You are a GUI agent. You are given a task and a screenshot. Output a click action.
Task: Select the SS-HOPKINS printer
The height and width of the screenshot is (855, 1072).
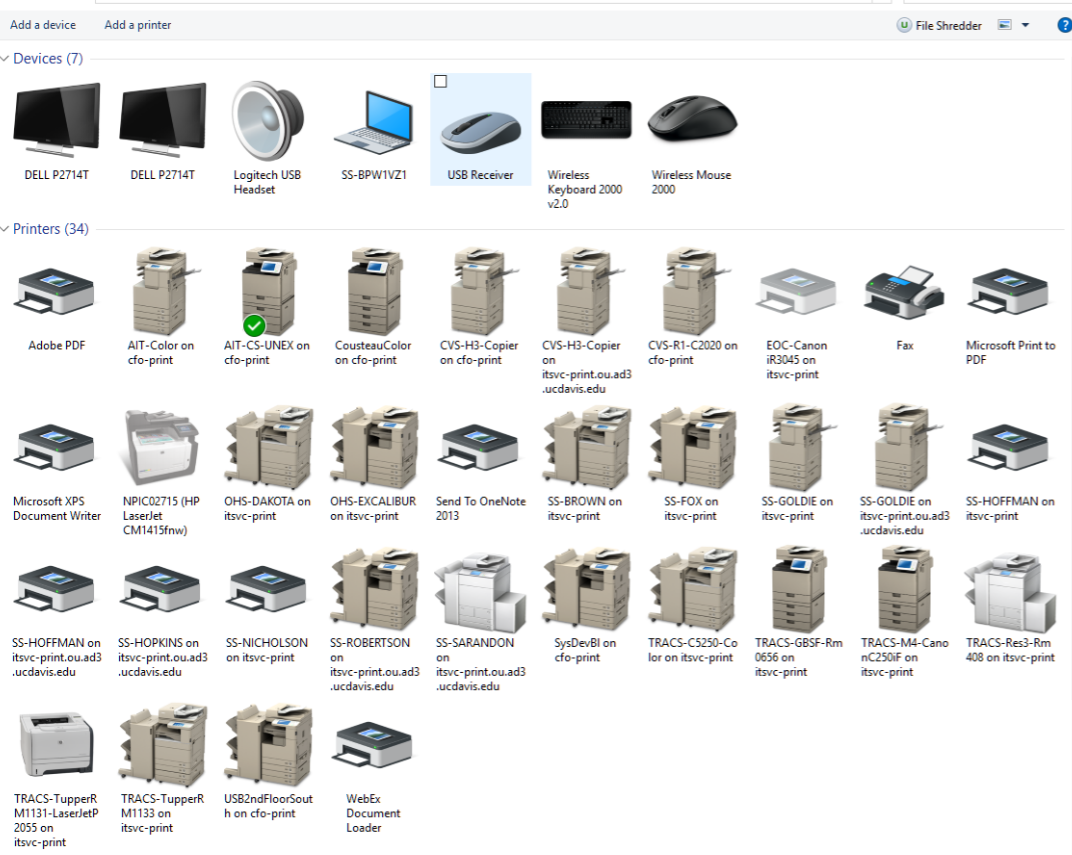click(163, 621)
